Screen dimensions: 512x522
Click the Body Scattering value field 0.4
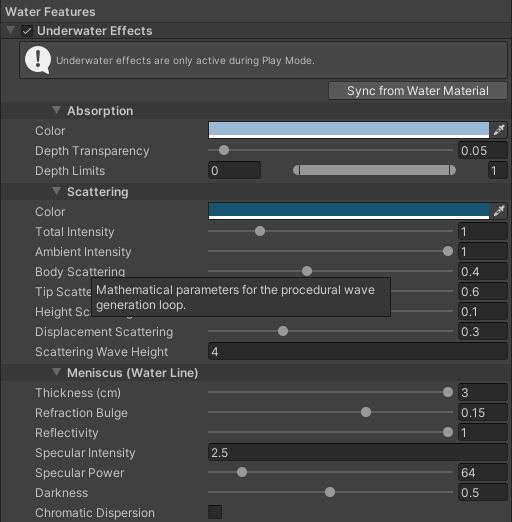coord(483,271)
